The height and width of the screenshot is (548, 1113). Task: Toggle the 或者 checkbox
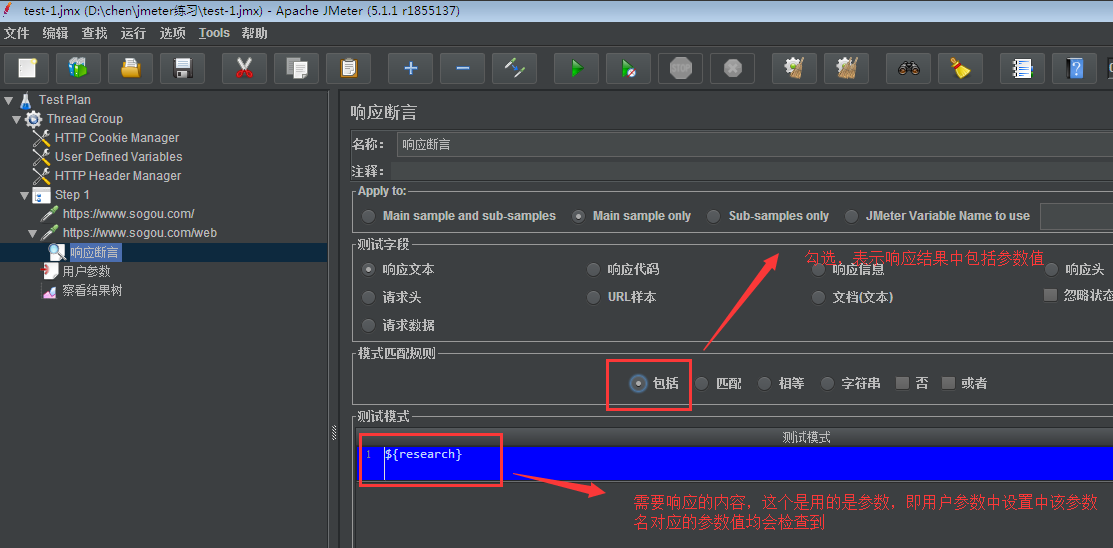click(964, 383)
